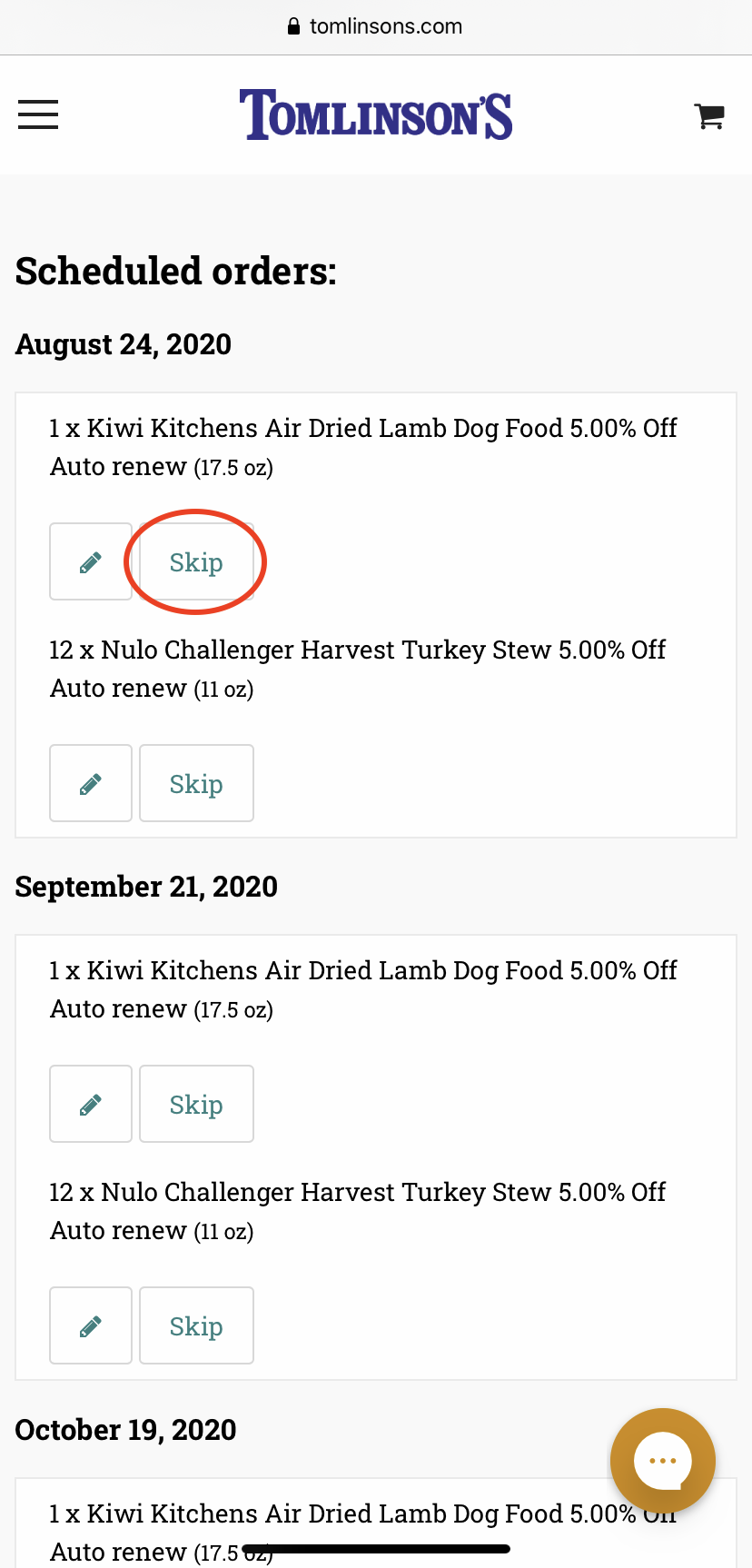Tap the October 19 Kiwi Kitchens item text
The image size is (752, 1568).
345,1515
